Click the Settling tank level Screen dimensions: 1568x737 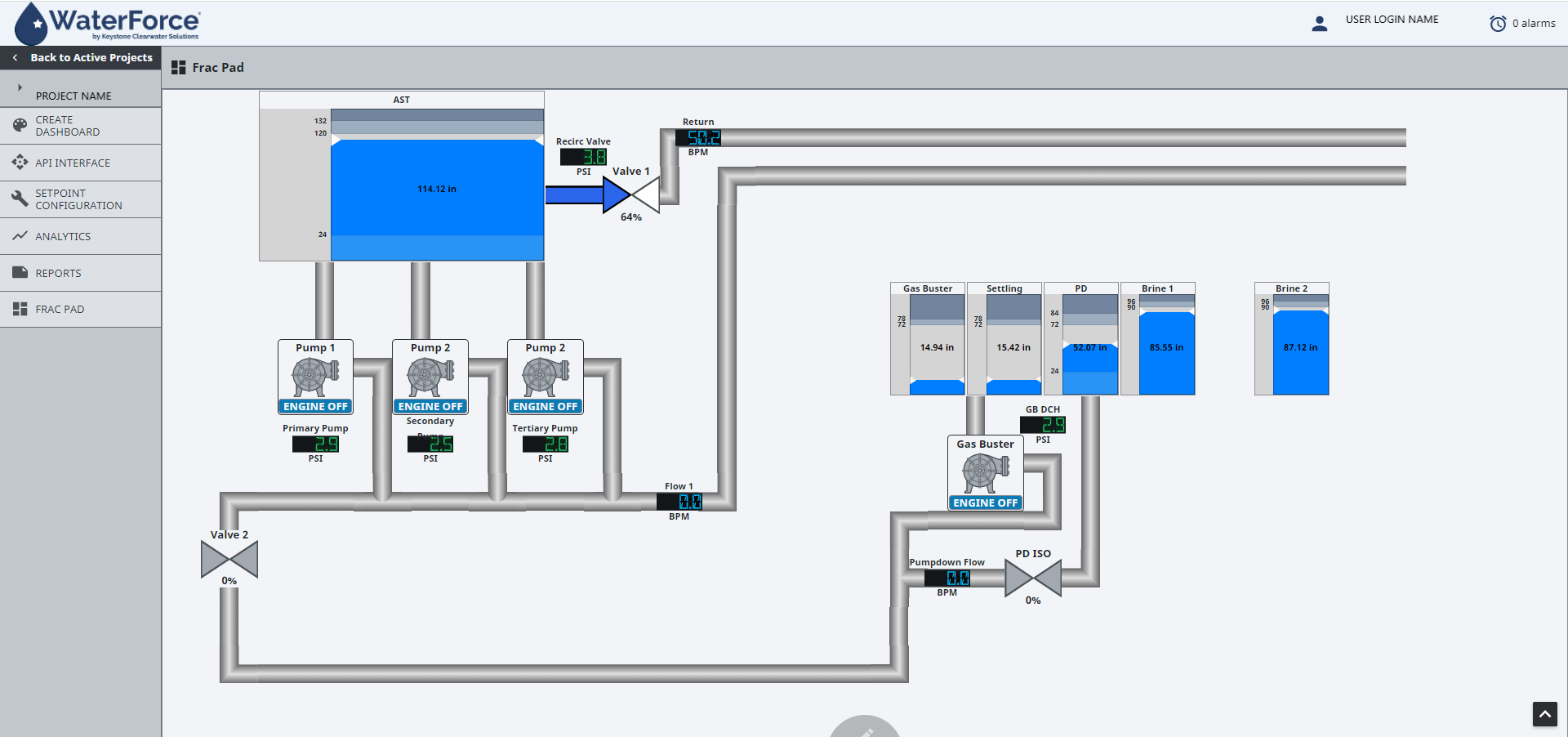pyautogui.click(x=1013, y=345)
